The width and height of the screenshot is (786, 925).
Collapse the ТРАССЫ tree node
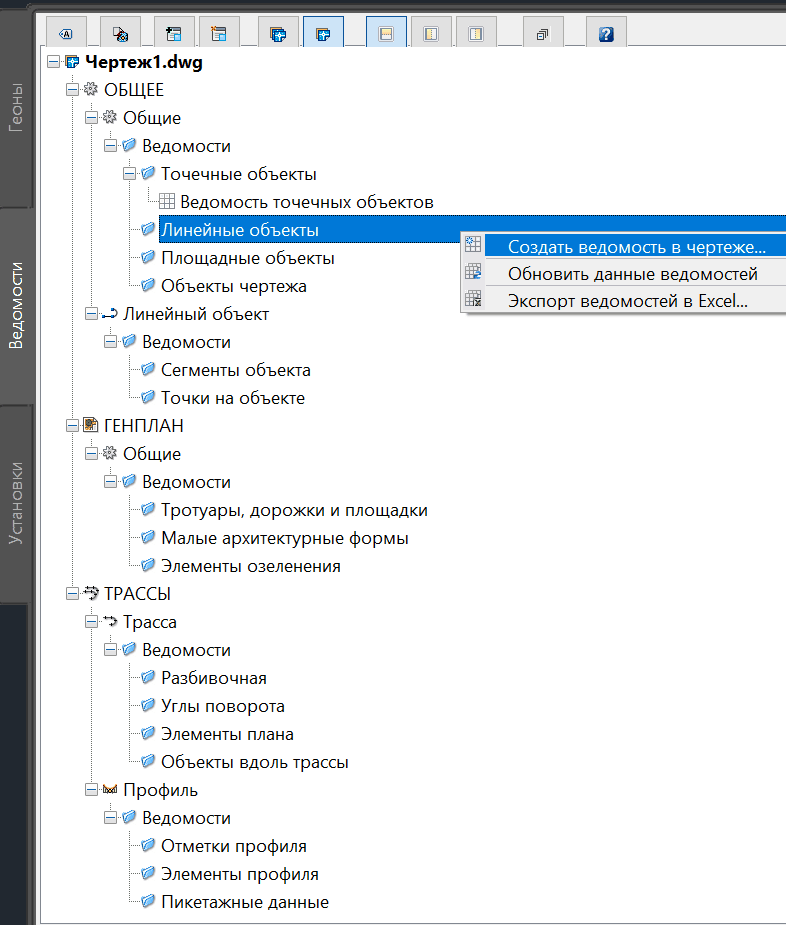[72, 594]
